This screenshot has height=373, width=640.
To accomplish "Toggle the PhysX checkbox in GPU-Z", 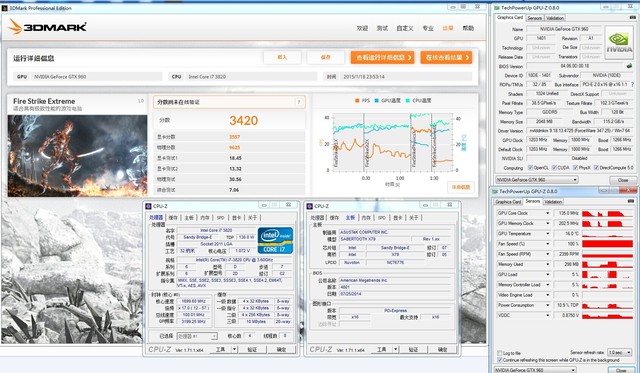I will click(x=575, y=168).
